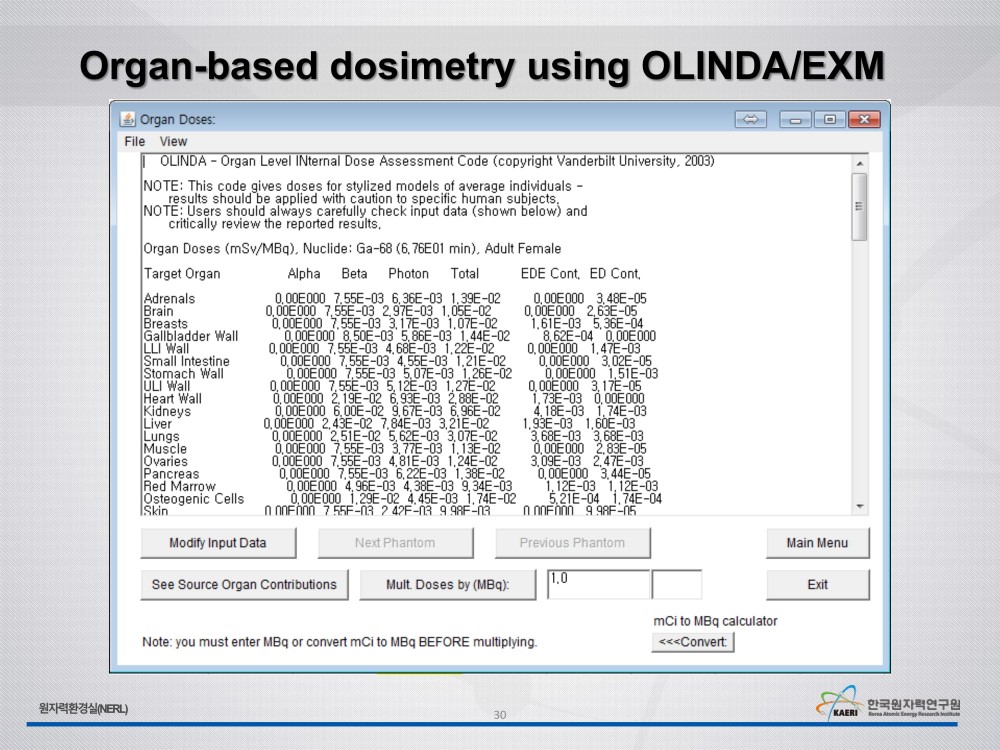
Task: Go to Main Menu
Action: click(818, 543)
